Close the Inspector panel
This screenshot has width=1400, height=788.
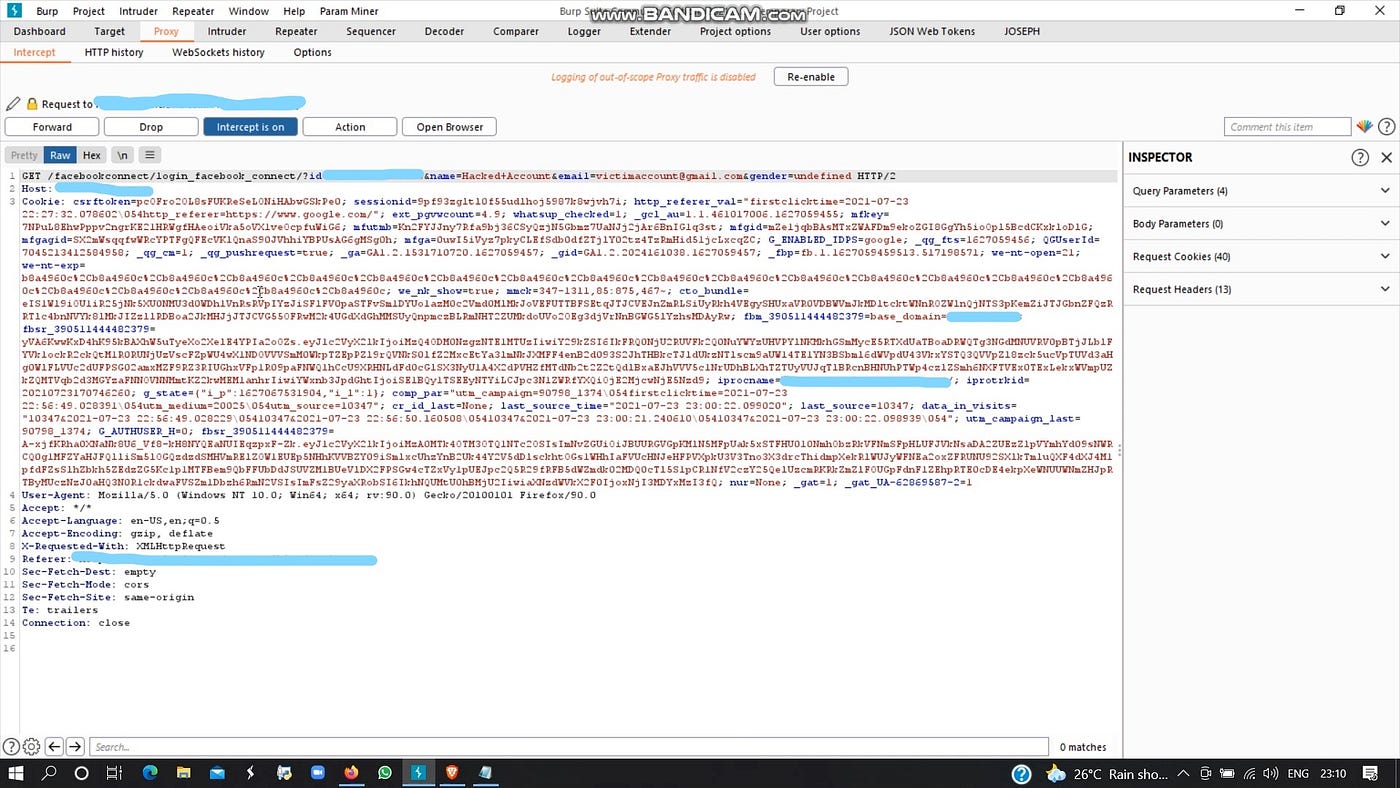(1386, 157)
